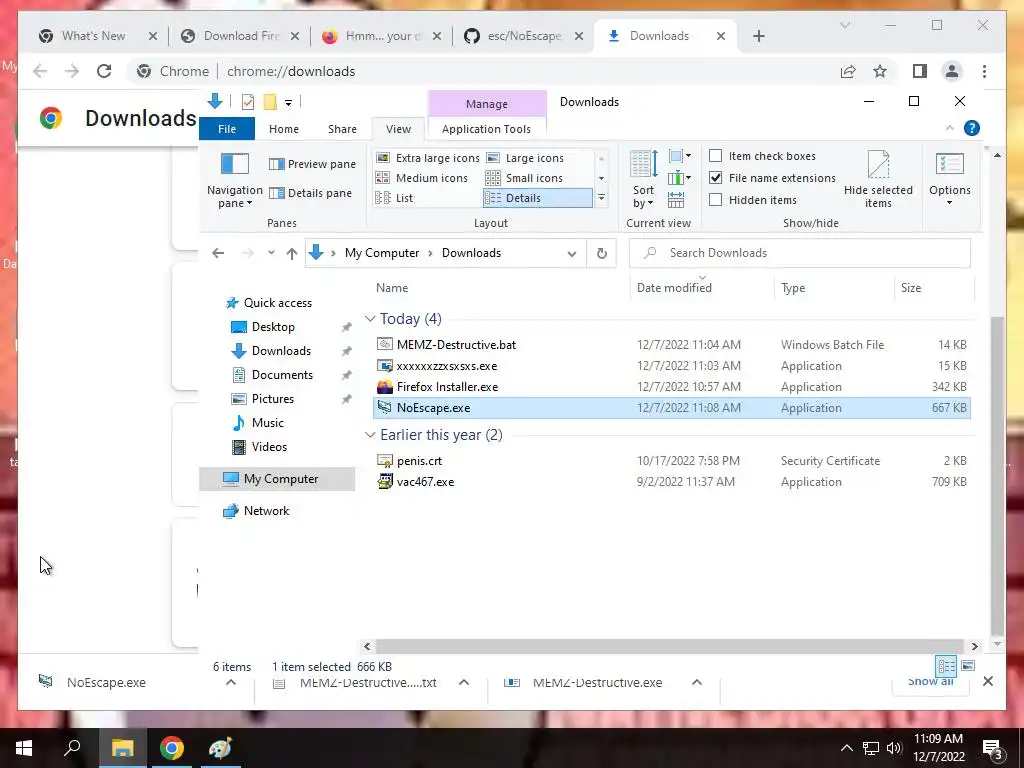Open new Chrome tab
This screenshot has width=1024, height=768.
point(758,36)
